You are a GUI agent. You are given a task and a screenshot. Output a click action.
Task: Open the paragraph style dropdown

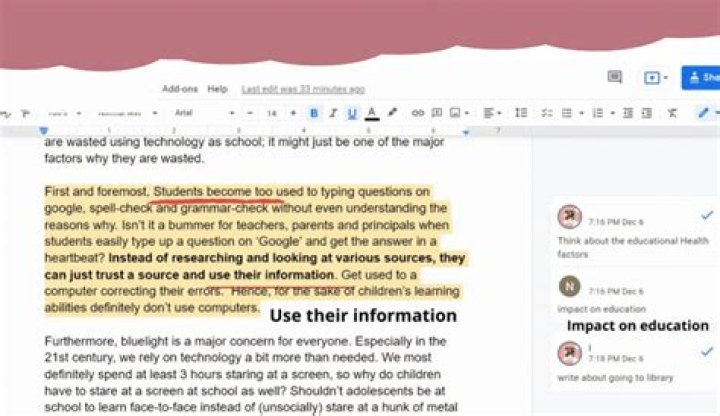click(x=127, y=113)
